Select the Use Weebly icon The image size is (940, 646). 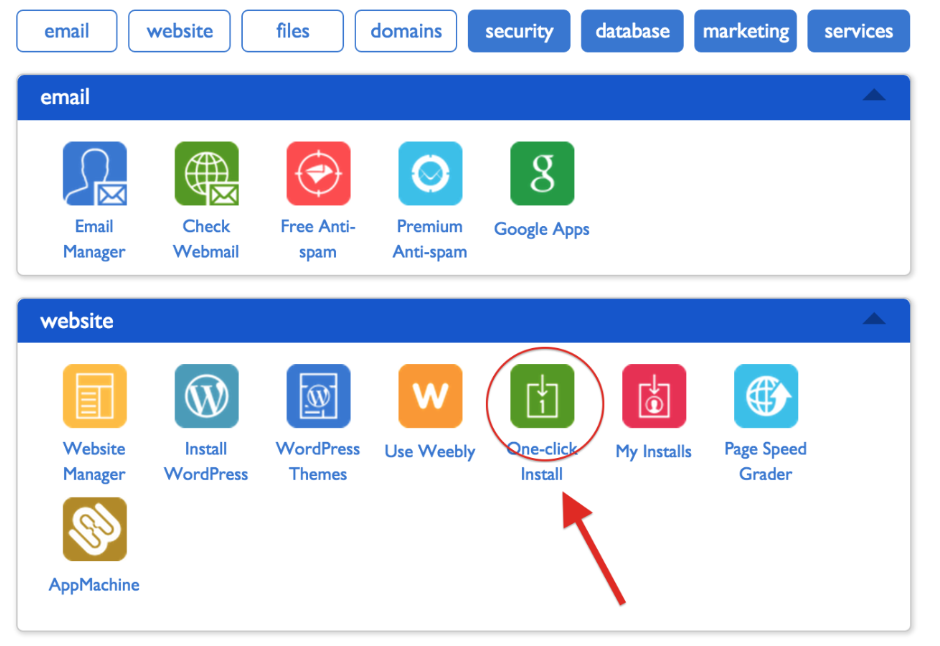click(430, 396)
